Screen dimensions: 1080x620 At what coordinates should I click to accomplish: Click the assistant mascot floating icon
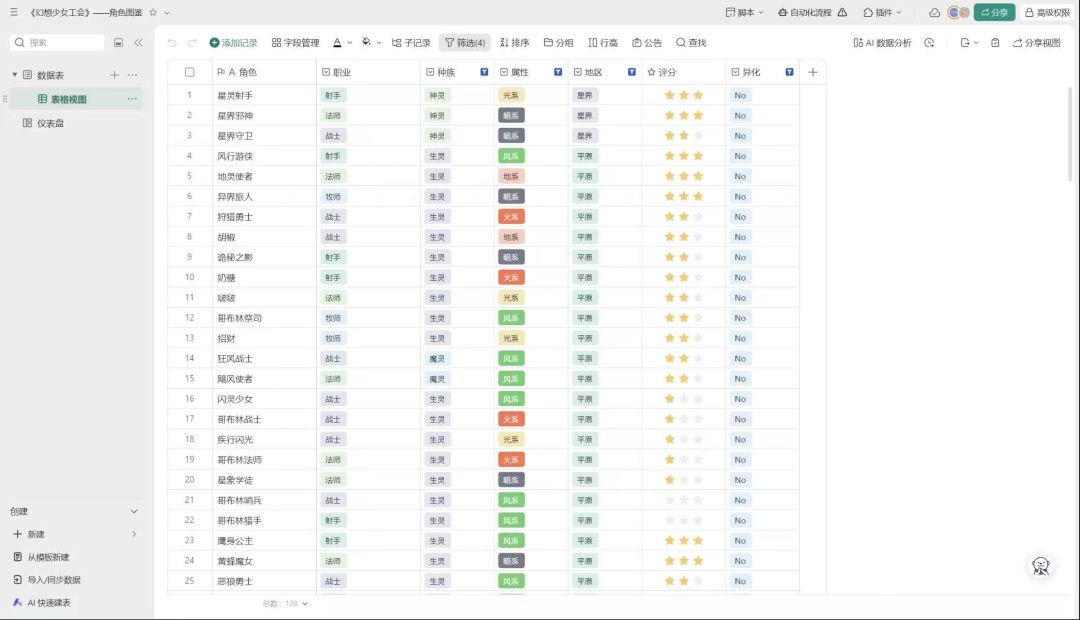(x=1041, y=566)
